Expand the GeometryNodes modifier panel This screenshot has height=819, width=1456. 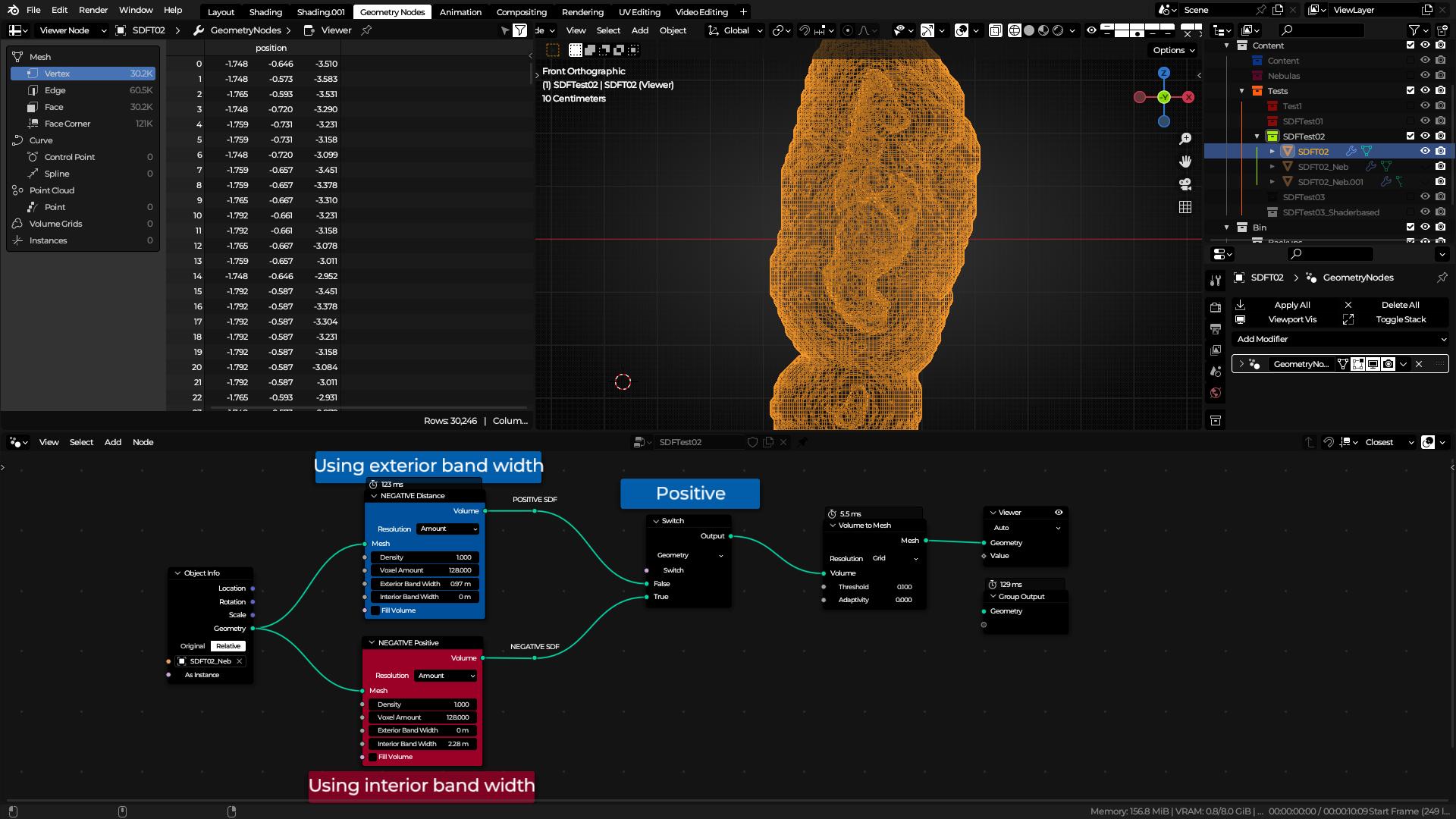[1241, 364]
